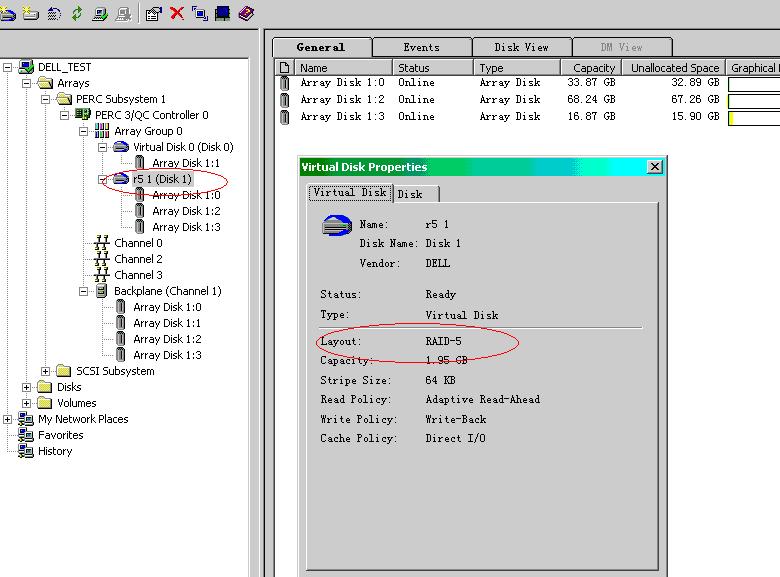This screenshot has height=577, width=780.
Task: Open the Disk View tab
Action: click(522, 47)
